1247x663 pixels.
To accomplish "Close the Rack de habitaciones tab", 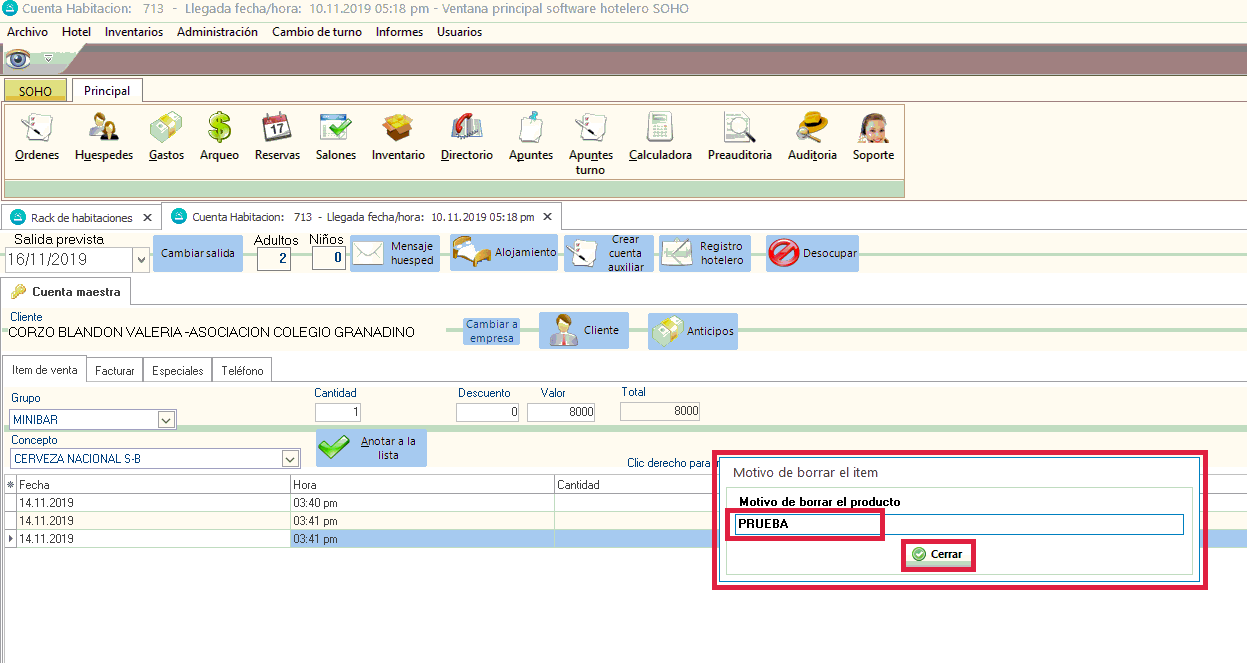I will [147, 217].
